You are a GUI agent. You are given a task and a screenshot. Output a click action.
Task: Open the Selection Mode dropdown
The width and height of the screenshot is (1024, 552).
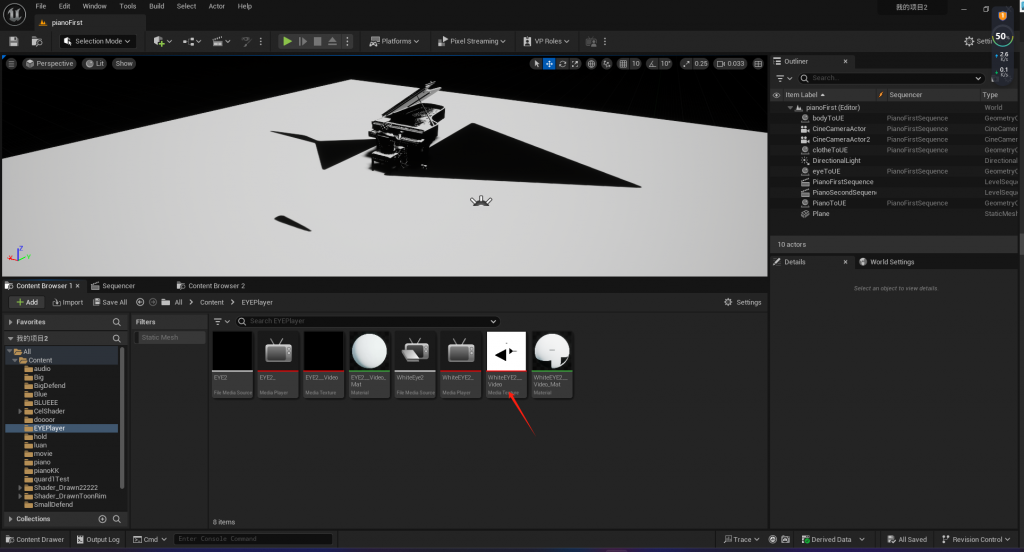[98, 41]
